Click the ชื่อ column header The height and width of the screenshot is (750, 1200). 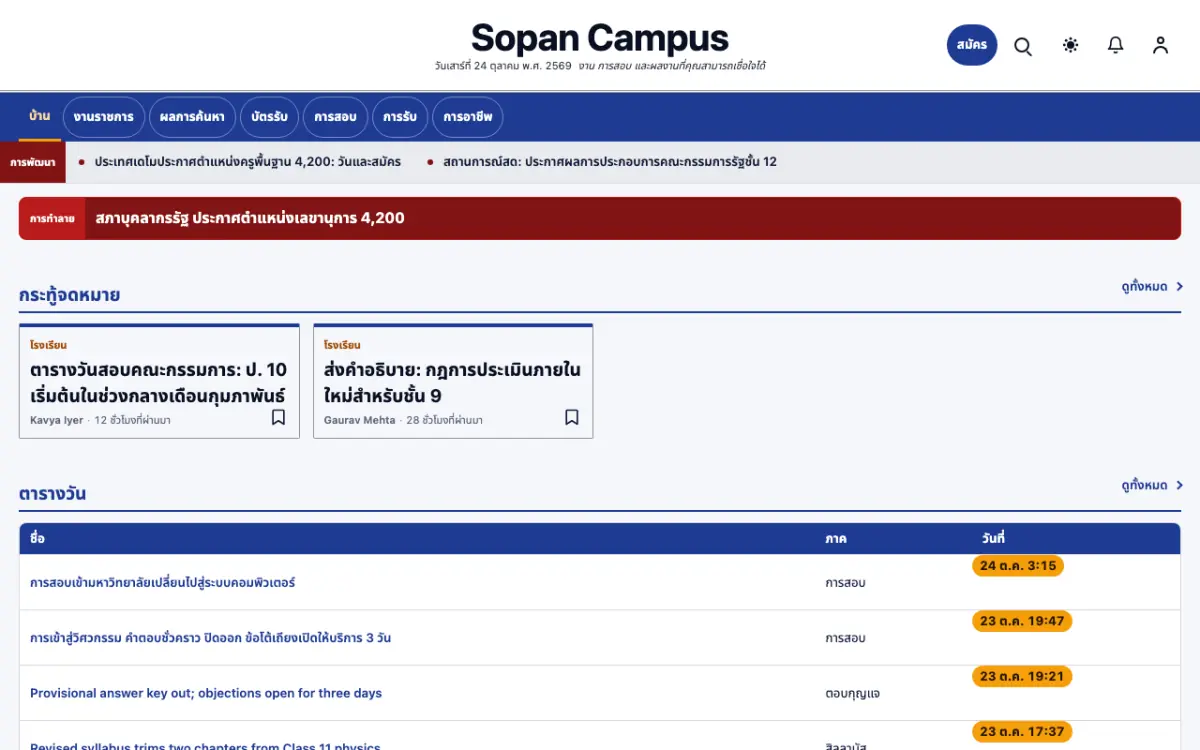[38, 538]
